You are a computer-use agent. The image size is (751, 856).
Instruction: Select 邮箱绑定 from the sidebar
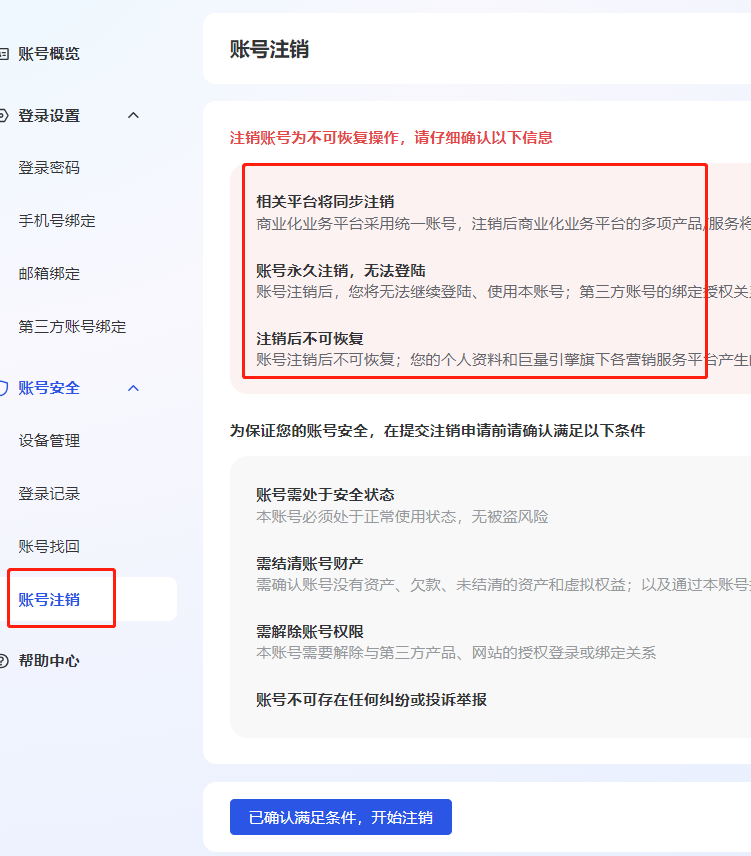(49, 274)
